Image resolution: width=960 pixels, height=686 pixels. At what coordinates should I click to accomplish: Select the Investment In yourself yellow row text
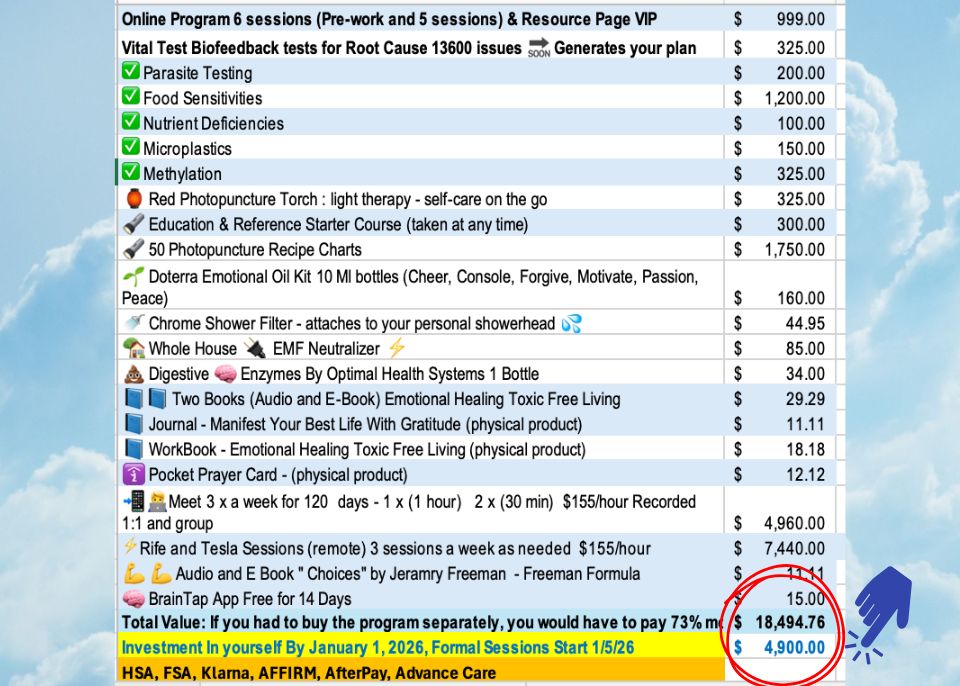(x=378, y=647)
